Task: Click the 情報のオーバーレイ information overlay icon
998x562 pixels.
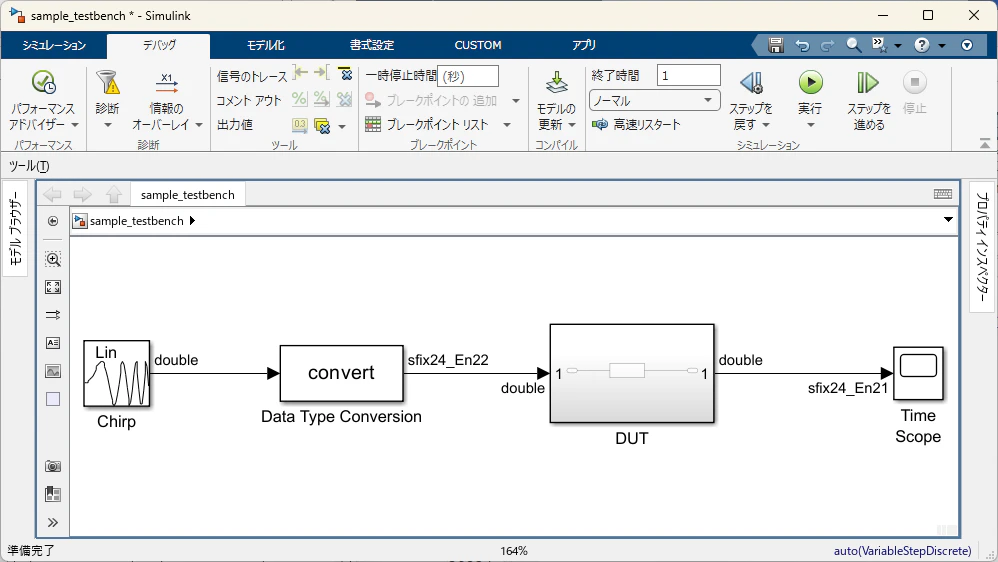Action: click(x=166, y=83)
